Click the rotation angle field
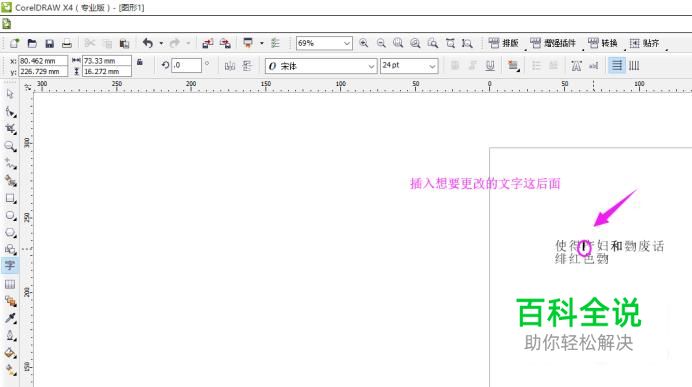Viewport: 692px width, 387px height. (x=186, y=65)
